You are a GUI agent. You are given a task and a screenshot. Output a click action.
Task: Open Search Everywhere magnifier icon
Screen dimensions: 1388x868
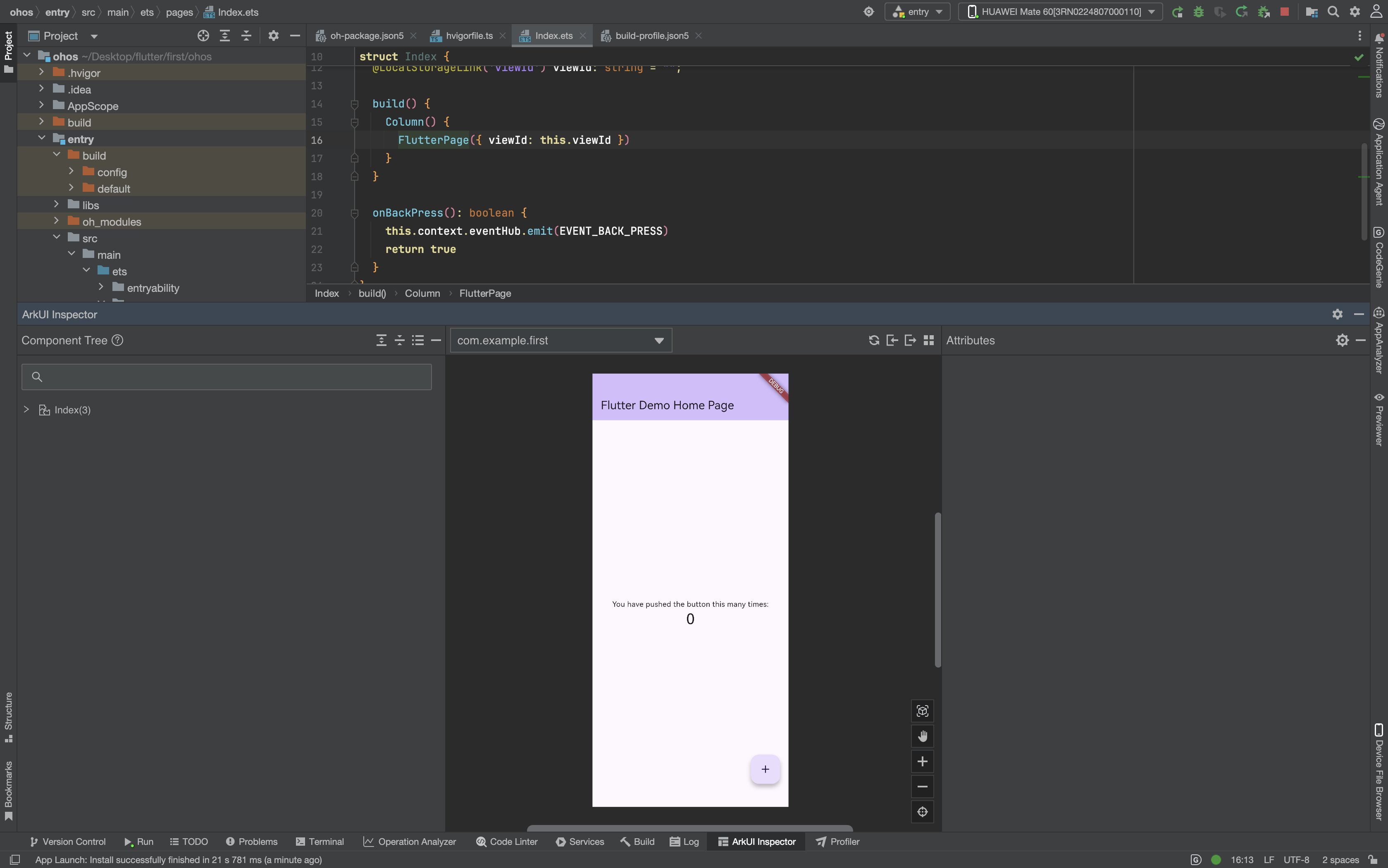pos(1333,12)
